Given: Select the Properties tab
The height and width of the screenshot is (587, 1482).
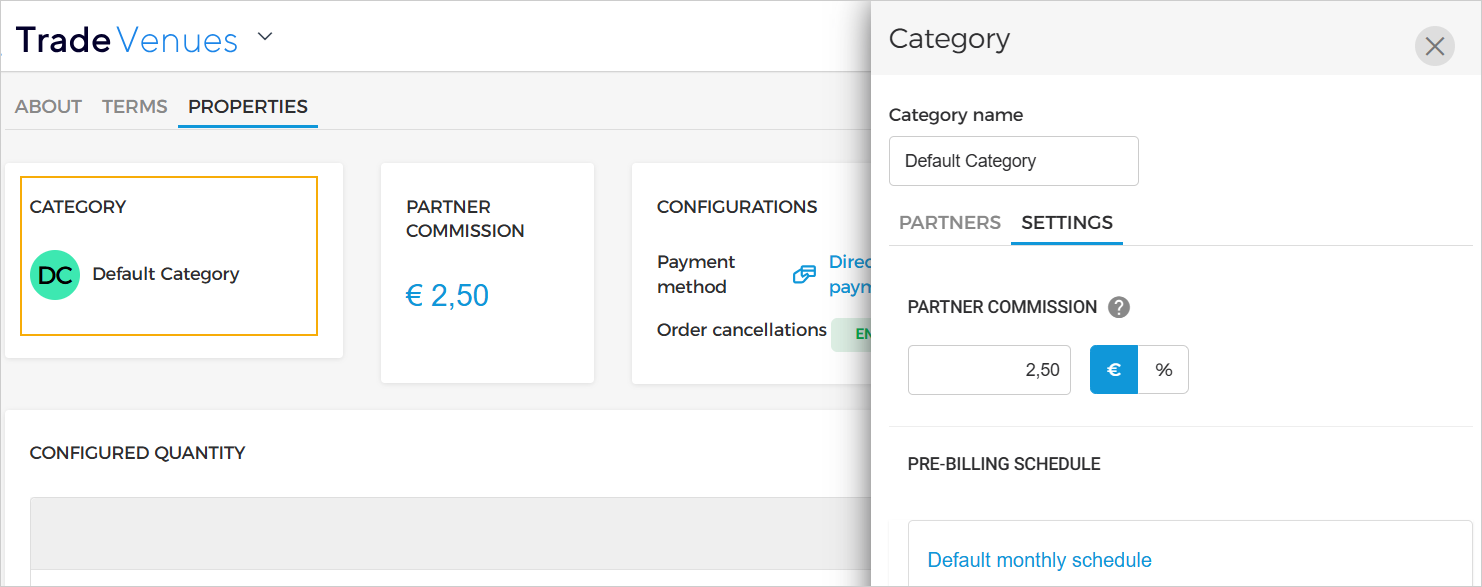Looking at the screenshot, I should click(x=248, y=107).
